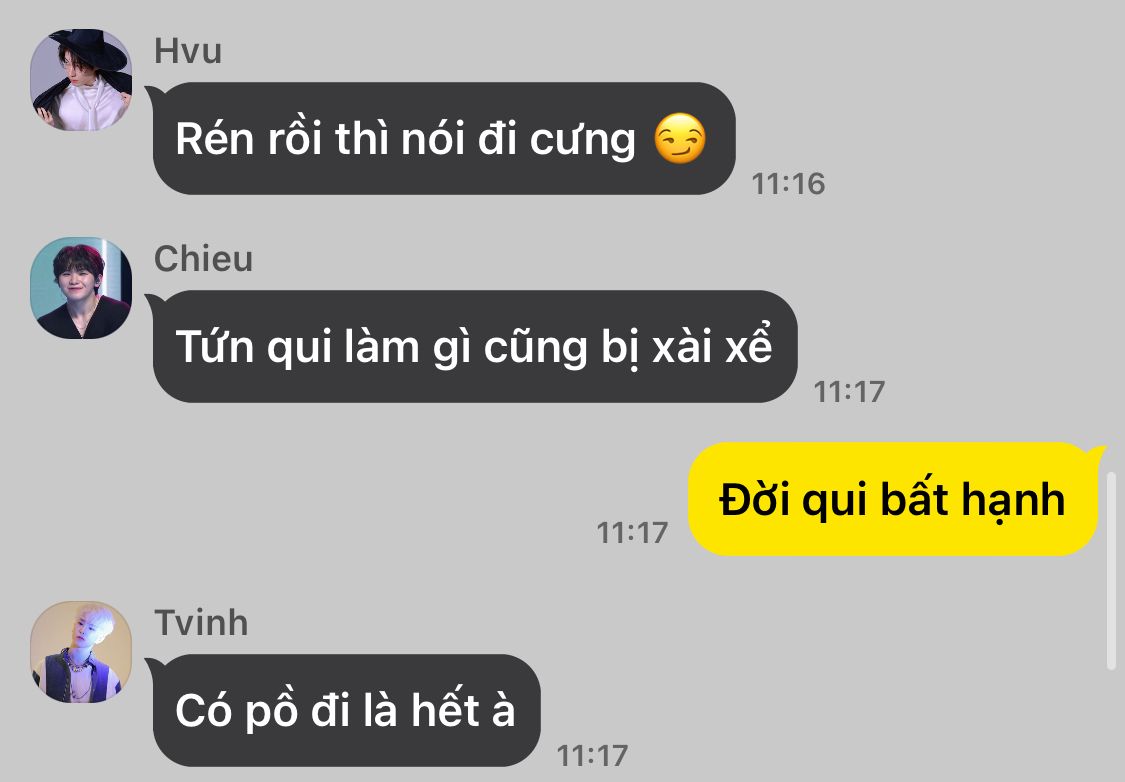Click the smirking emoji in Hvu's message

click(679, 138)
